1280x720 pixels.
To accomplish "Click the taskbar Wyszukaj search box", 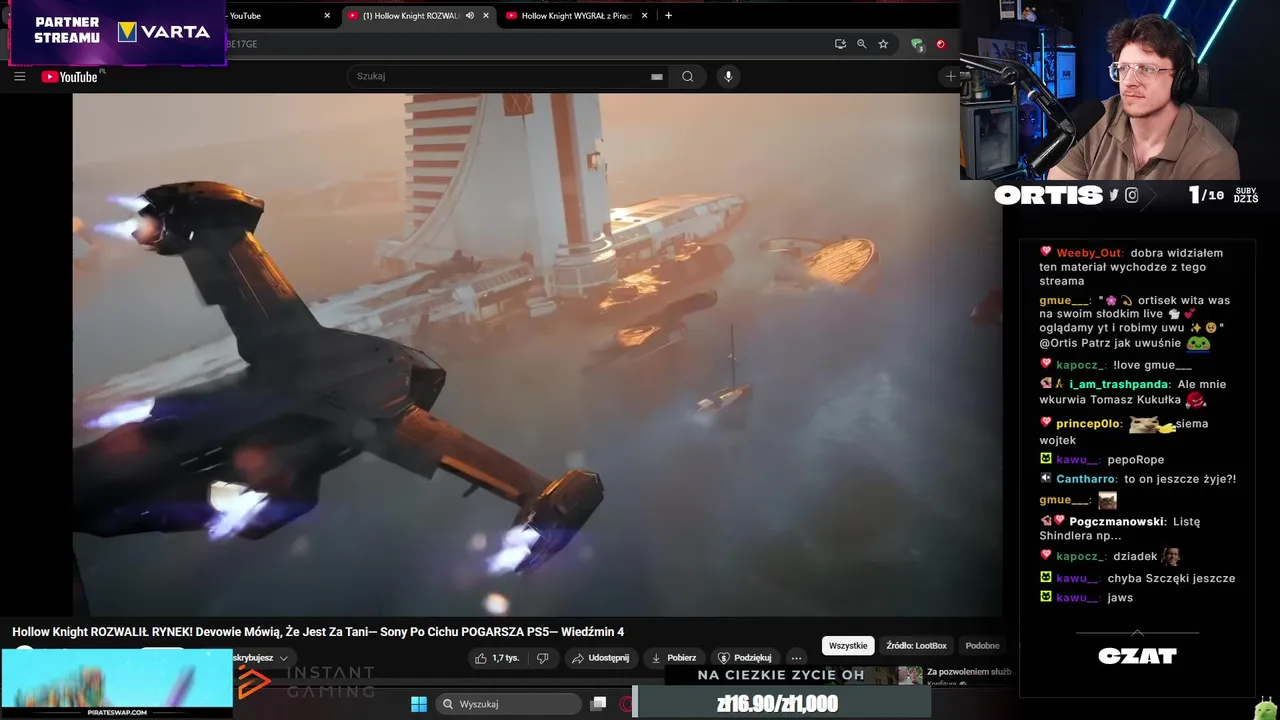I will 509,704.
